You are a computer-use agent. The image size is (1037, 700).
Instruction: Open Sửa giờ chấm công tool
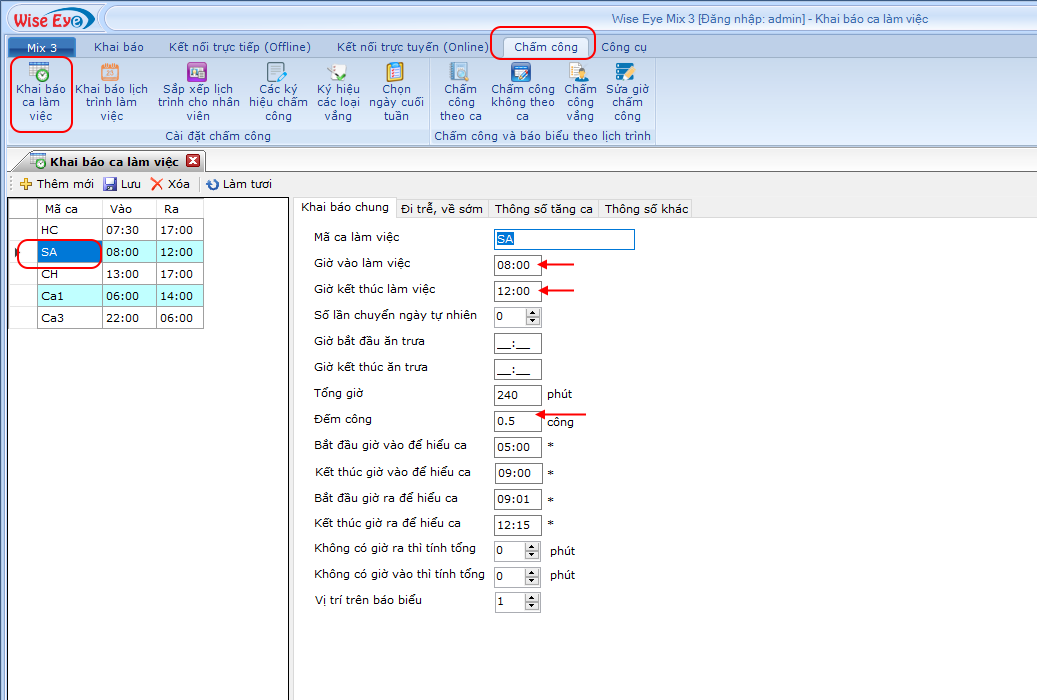click(x=627, y=92)
